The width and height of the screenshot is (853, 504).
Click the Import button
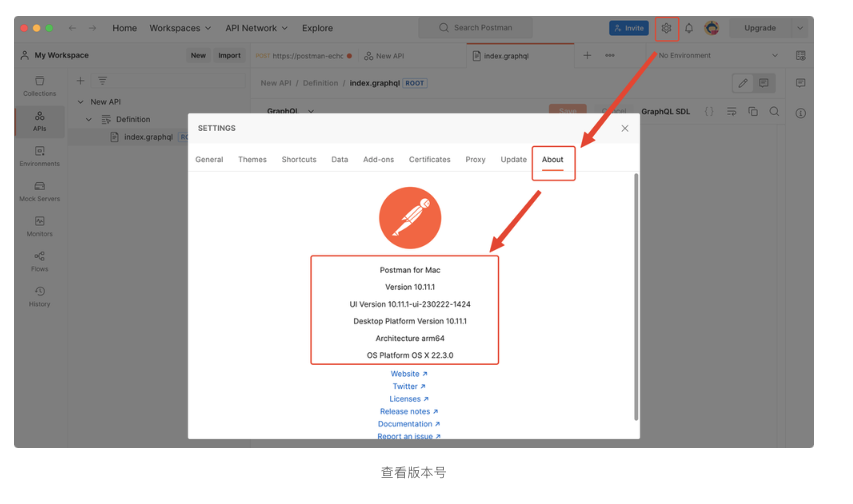(229, 56)
